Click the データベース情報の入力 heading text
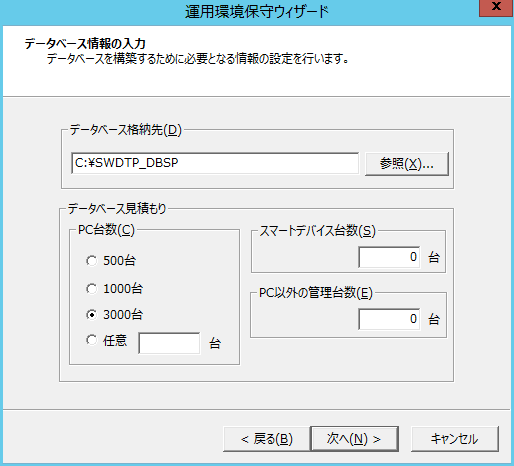514x466 pixels. [x=85, y=43]
